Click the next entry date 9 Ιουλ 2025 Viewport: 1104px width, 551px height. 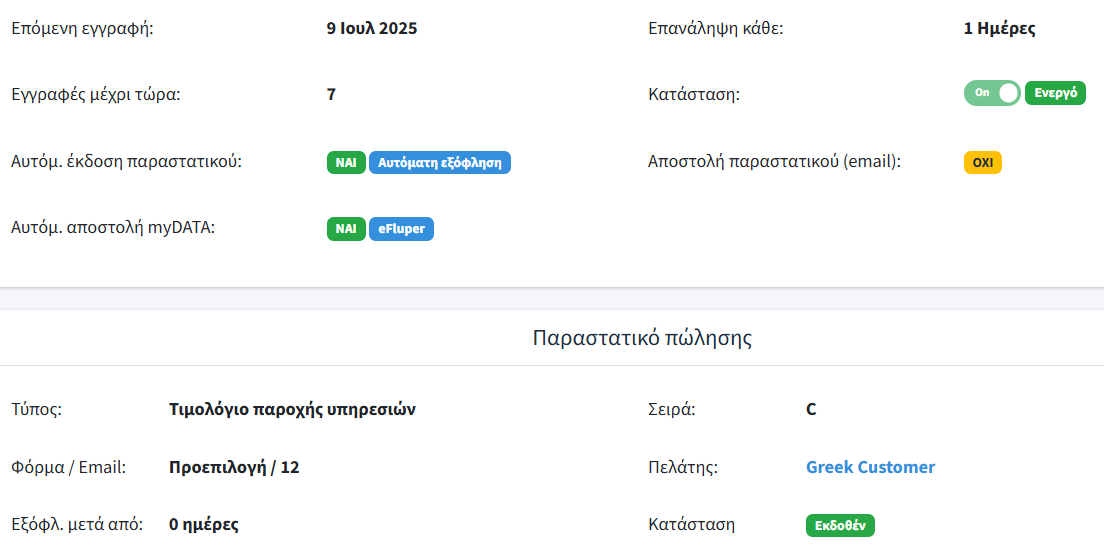coord(372,28)
